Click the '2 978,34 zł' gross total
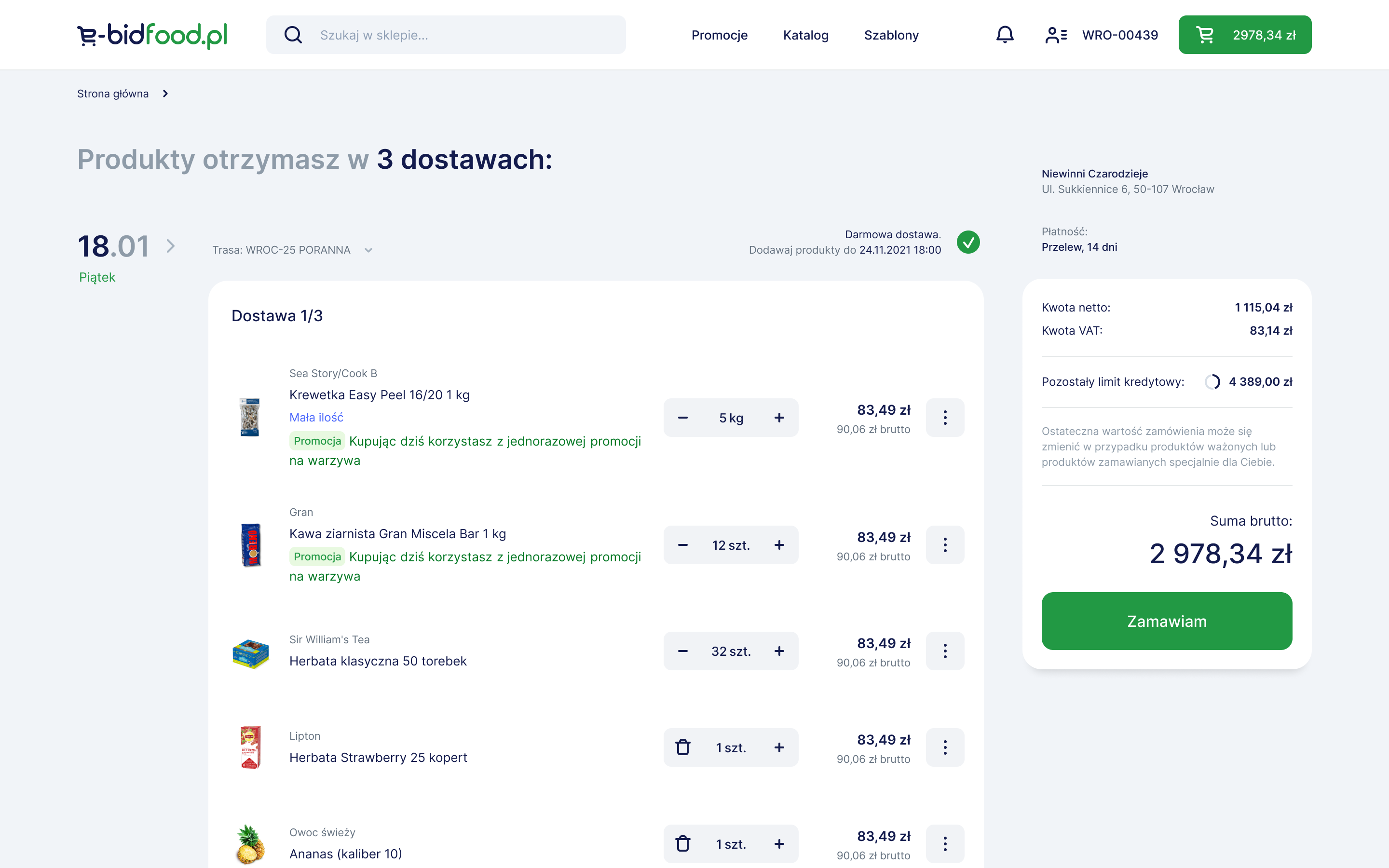This screenshot has width=1389, height=868. click(1220, 554)
